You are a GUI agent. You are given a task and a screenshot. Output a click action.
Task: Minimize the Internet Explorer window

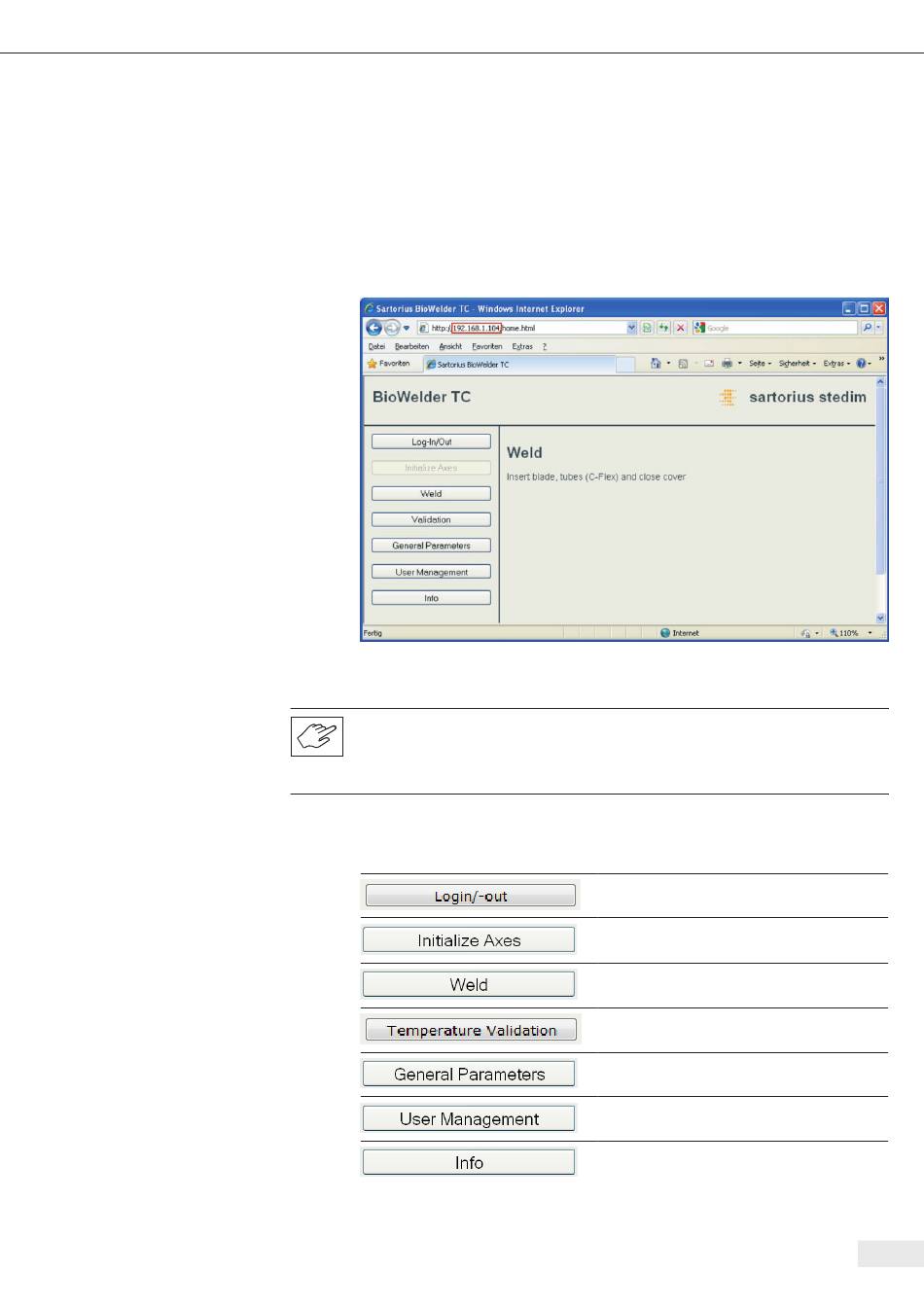click(849, 308)
